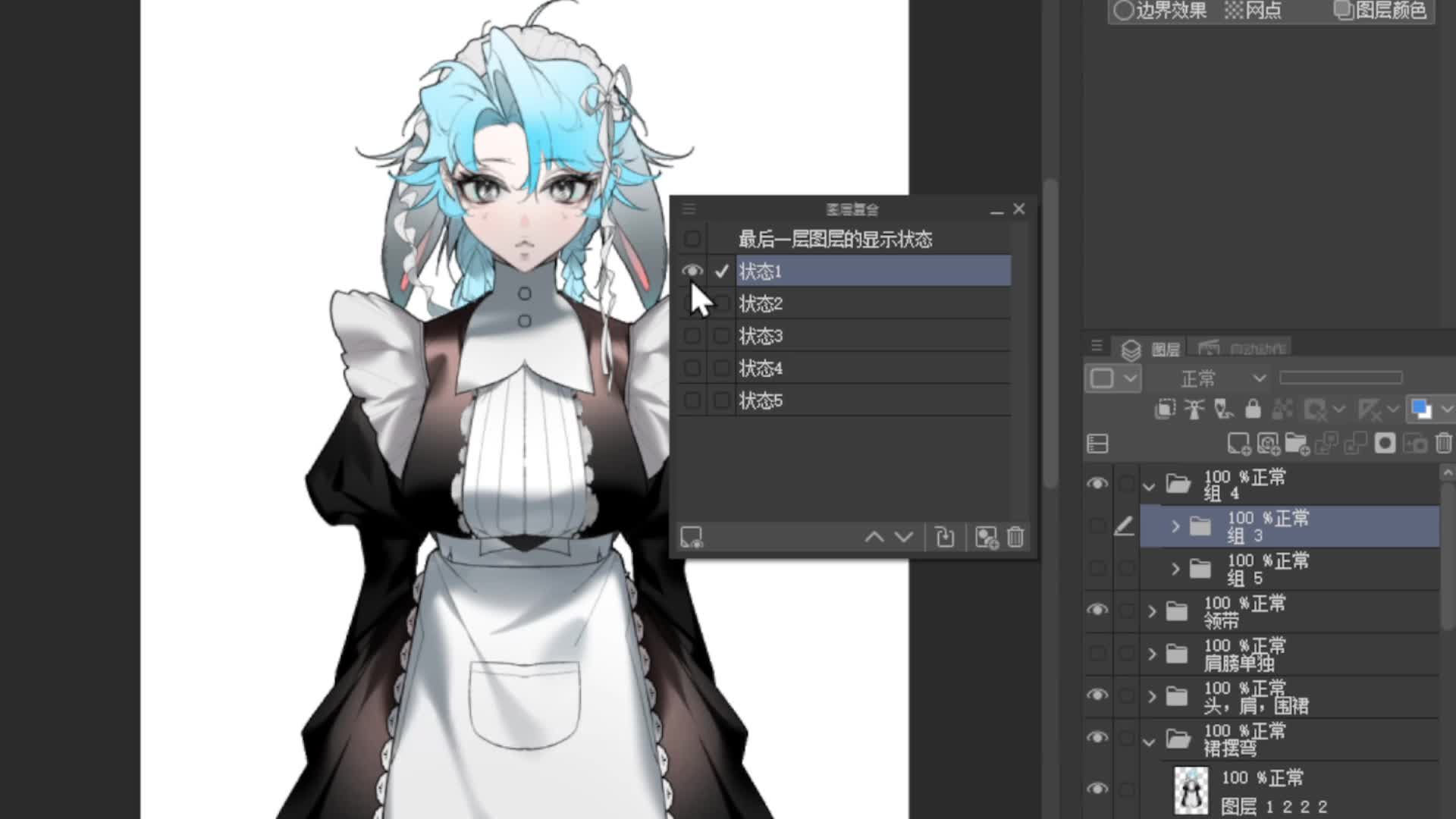The width and height of the screenshot is (1456, 819).
Task: Toggle visibility eye of 状态1
Action: (692, 271)
